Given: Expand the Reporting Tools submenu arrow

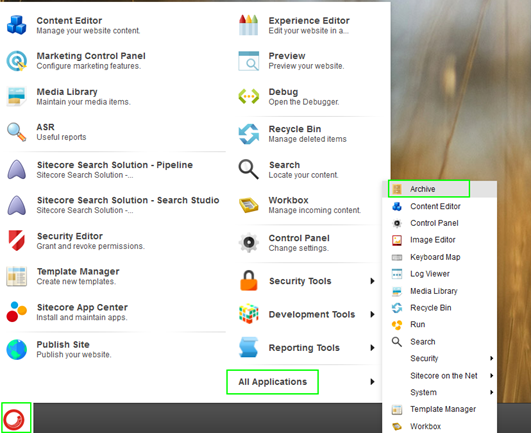Looking at the screenshot, I should pos(372,348).
